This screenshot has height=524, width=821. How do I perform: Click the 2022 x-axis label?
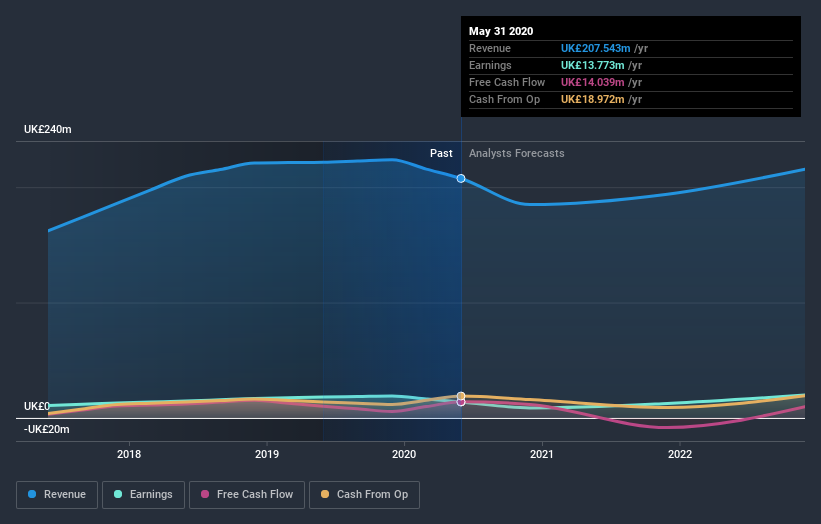[x=680, y=454]
